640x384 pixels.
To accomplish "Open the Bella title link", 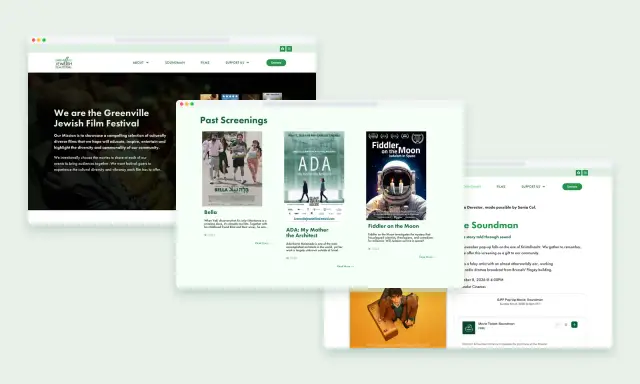I will [x=211, y=212].
